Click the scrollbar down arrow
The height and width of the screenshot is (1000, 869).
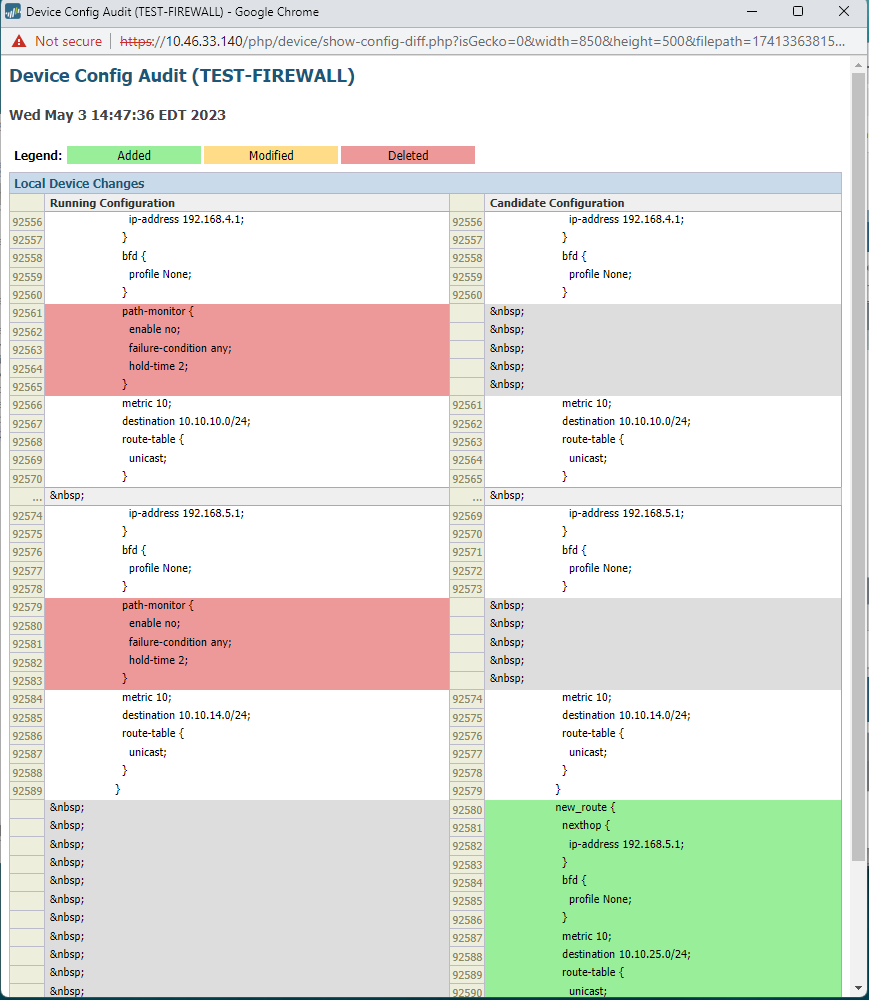pos(858,989)
